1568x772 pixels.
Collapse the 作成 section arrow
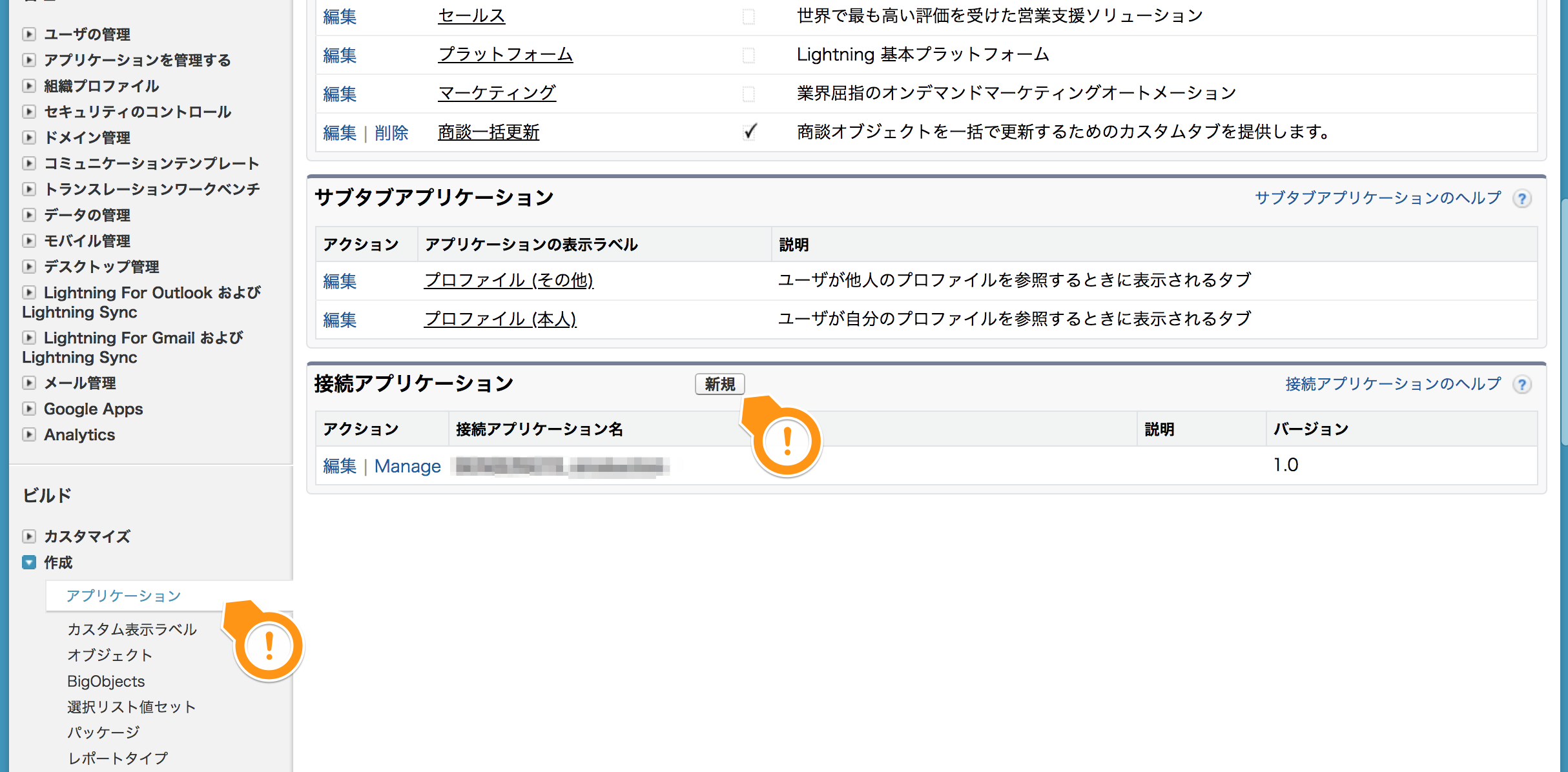pyautogui.click(x=29, y=562)
